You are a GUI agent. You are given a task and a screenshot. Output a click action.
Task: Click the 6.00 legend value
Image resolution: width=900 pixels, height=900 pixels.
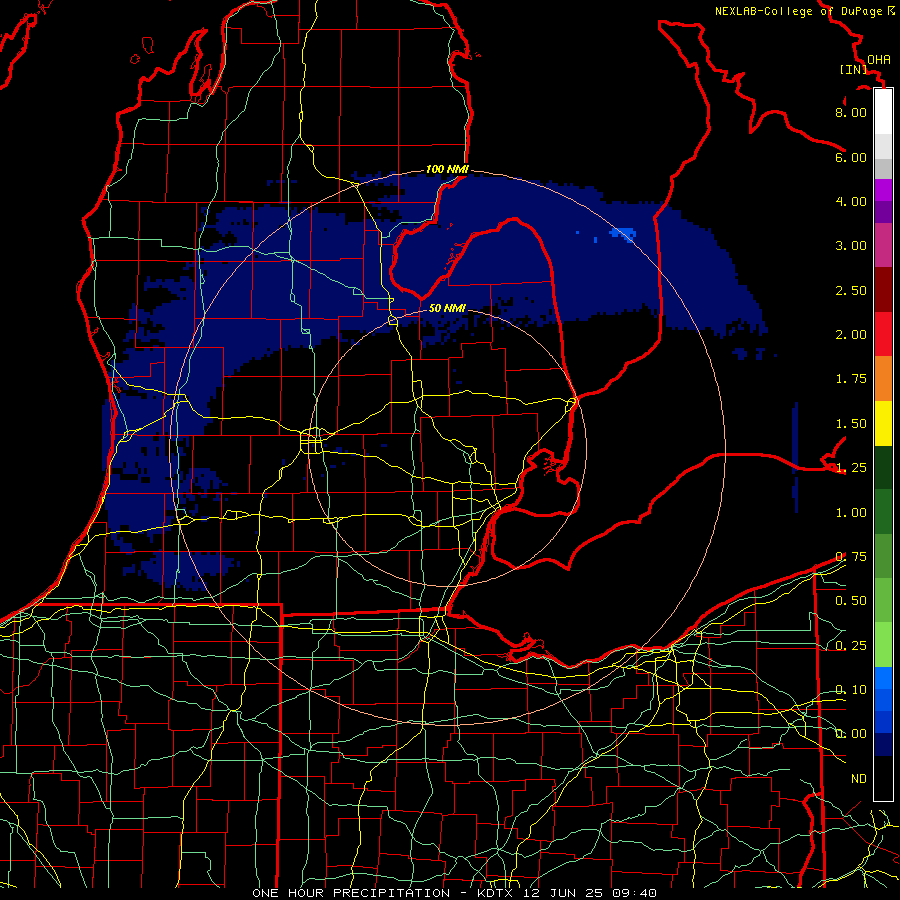[x=851, y=157]
